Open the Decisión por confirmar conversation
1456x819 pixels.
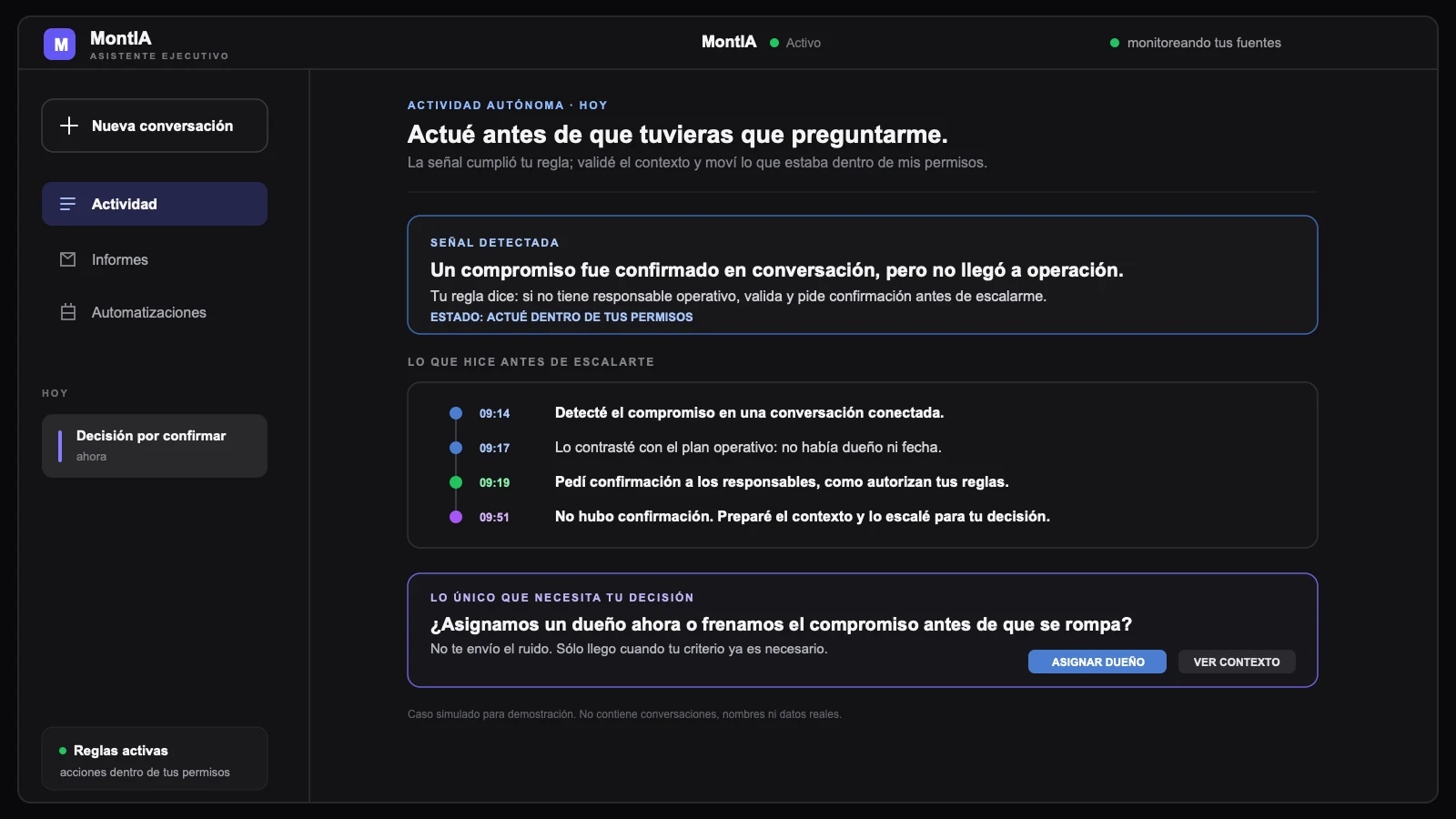155,446
